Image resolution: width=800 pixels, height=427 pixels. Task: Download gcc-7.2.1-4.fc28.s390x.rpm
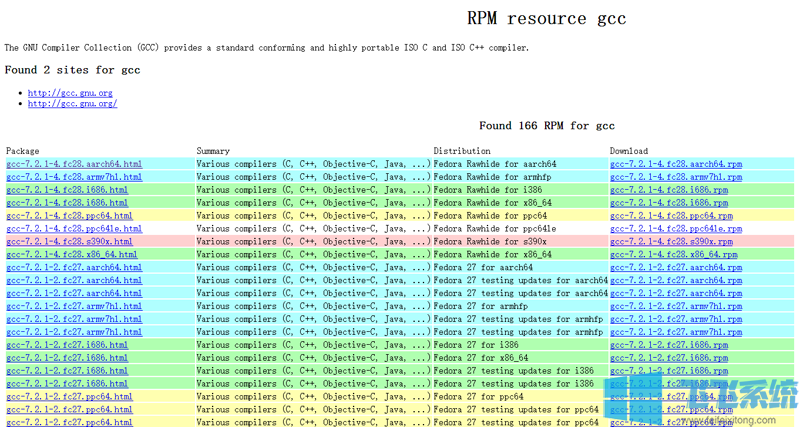click(x=671, y=242)
